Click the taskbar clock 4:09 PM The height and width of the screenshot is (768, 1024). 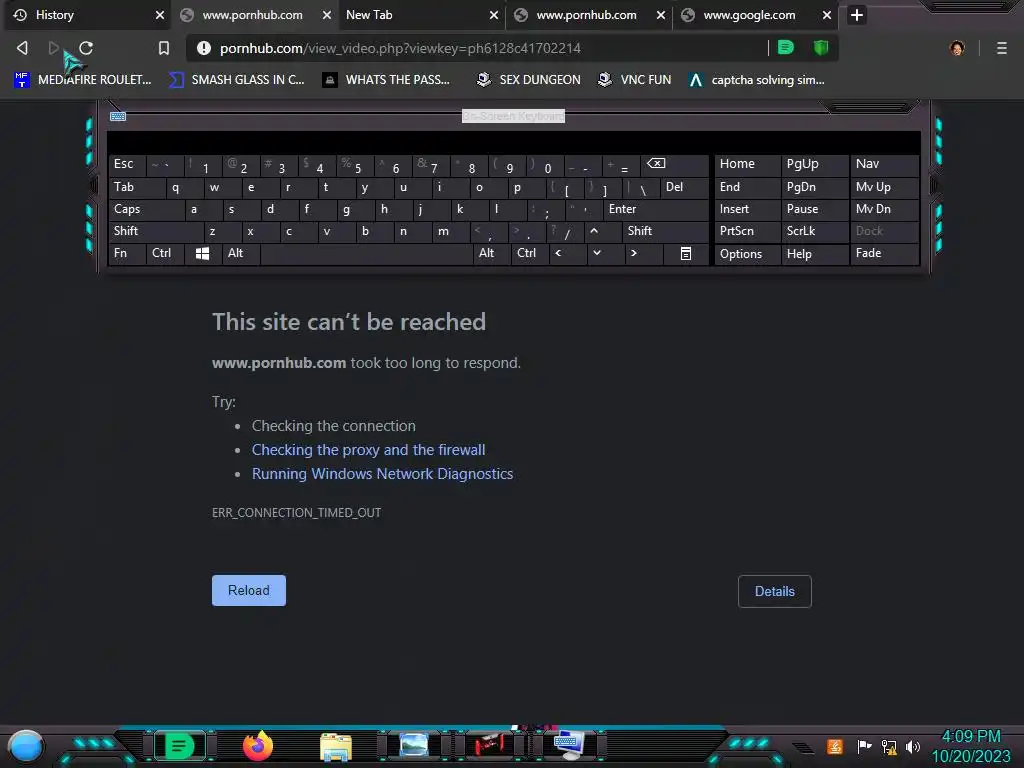click(971, 737)
